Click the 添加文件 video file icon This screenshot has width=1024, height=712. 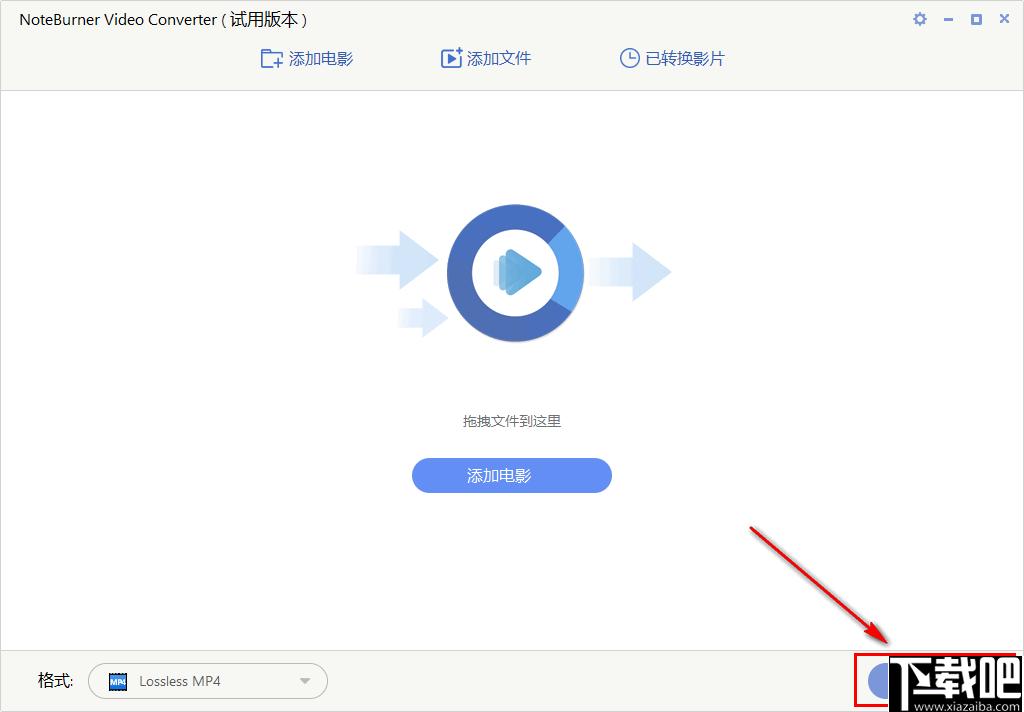pyautogui.click(x=451, y=58)
